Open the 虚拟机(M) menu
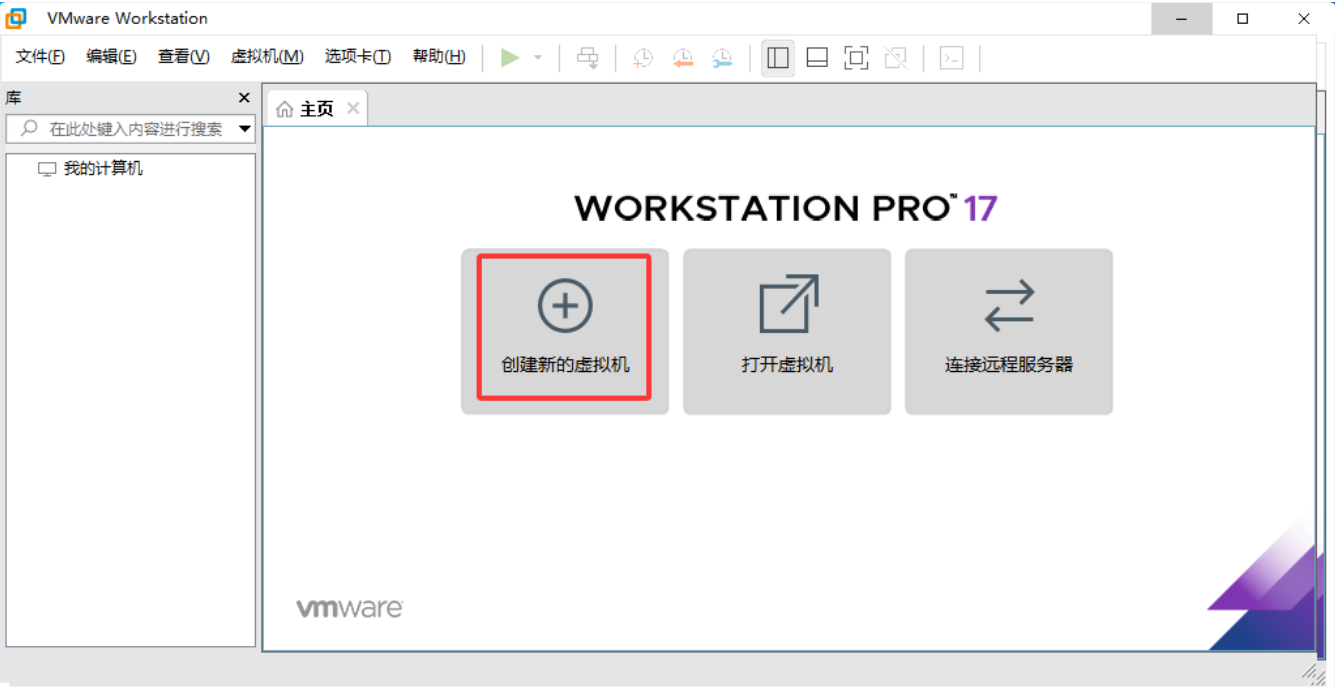Viewport: 1335px width, 688px height. [x=267, y=57]
